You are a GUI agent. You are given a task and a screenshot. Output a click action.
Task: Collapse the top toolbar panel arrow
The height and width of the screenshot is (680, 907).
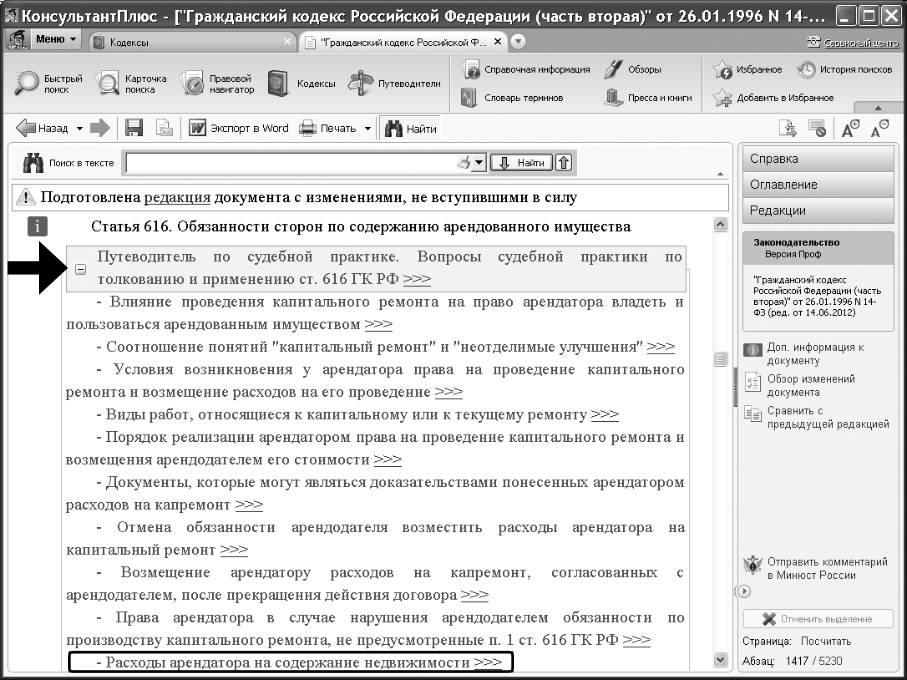point(878,108)
